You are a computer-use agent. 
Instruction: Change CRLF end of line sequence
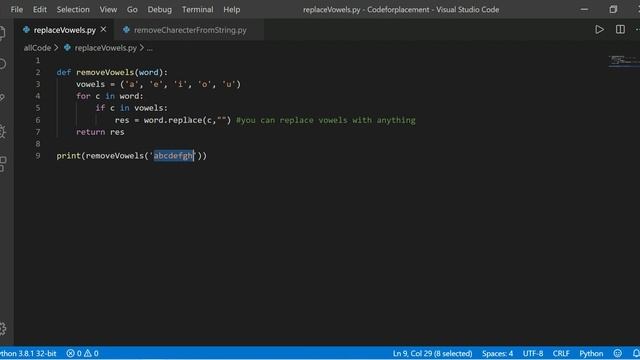click(561, 353)
